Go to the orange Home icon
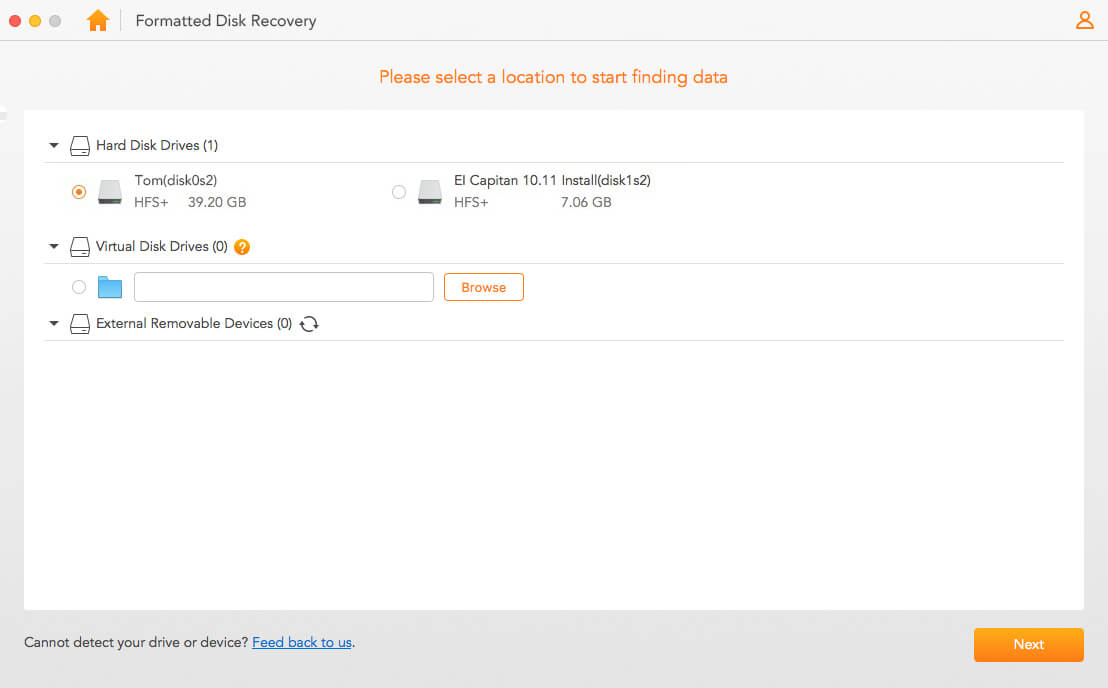Viewport: 1108px width, 688px height. click(x=98, y=20)
